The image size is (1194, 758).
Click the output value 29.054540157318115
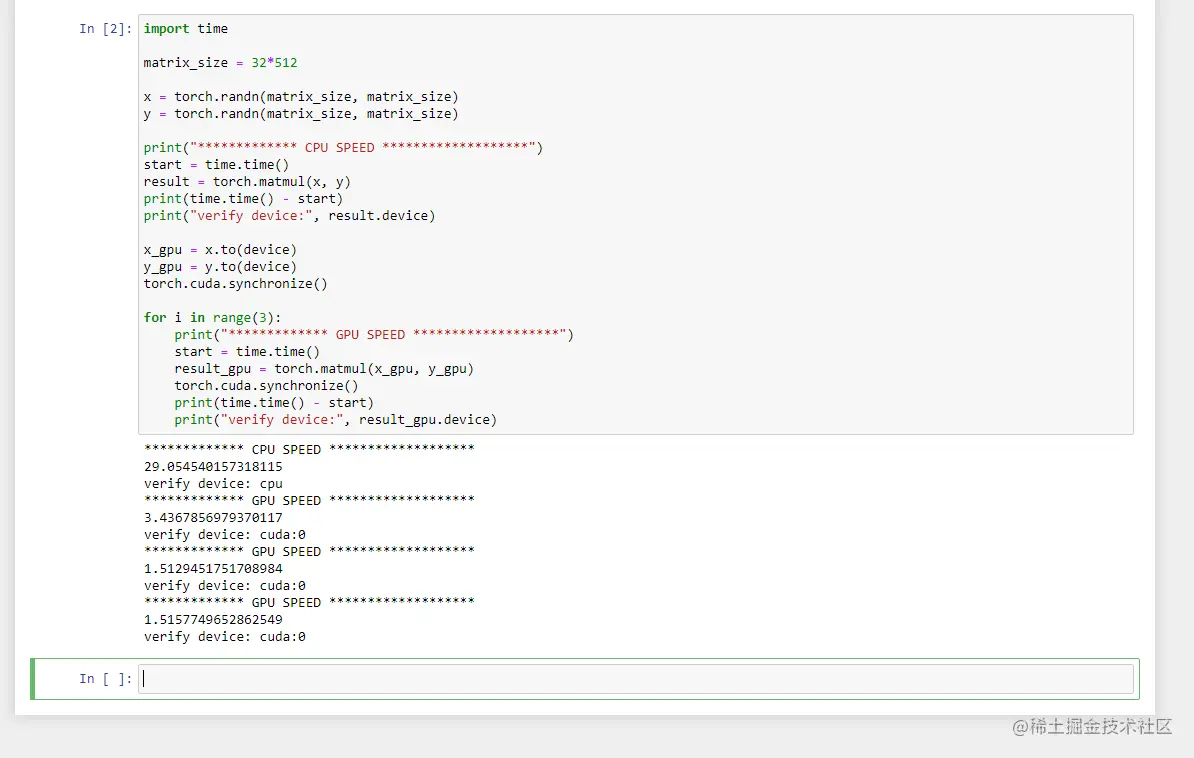(x=213, y=466)
